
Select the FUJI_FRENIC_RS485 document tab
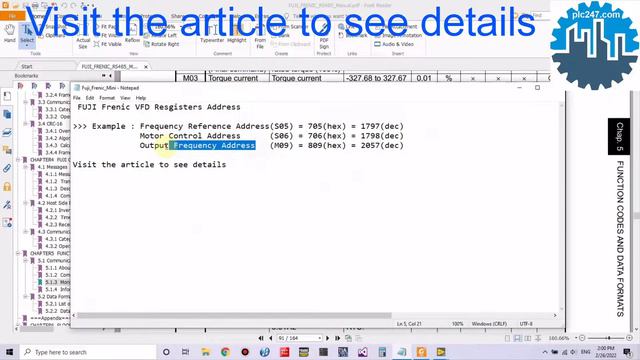coord(109,66)
